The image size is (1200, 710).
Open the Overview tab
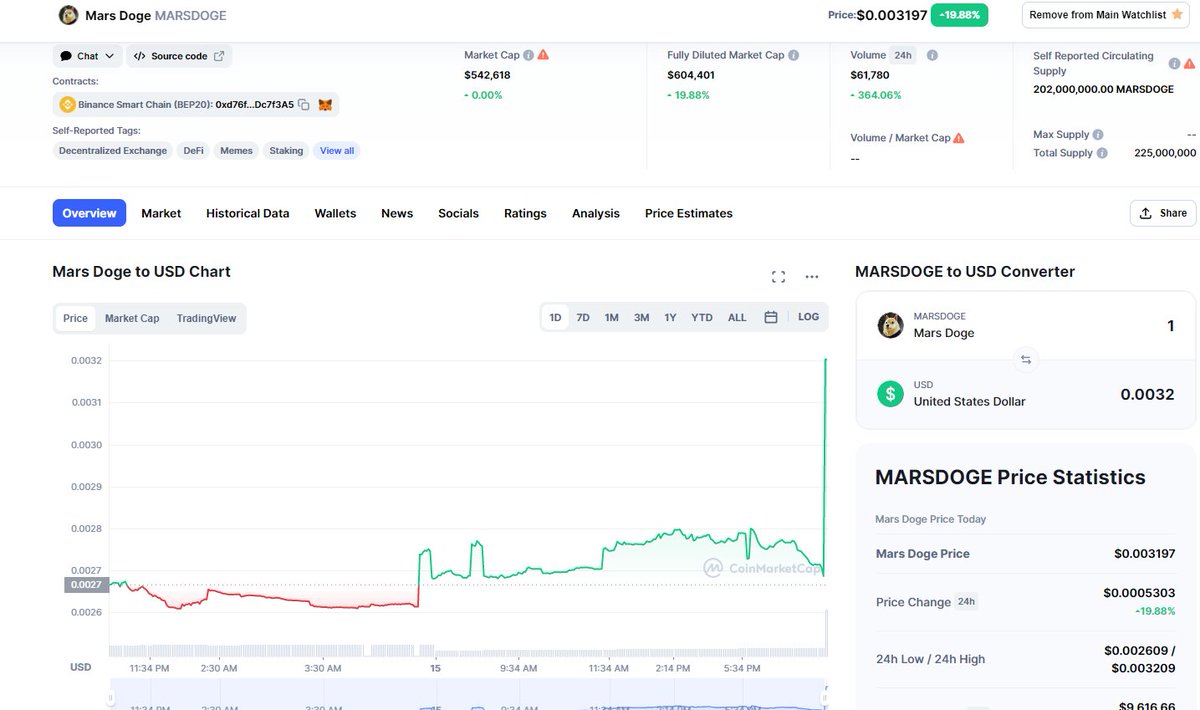[x=90, y=213]
